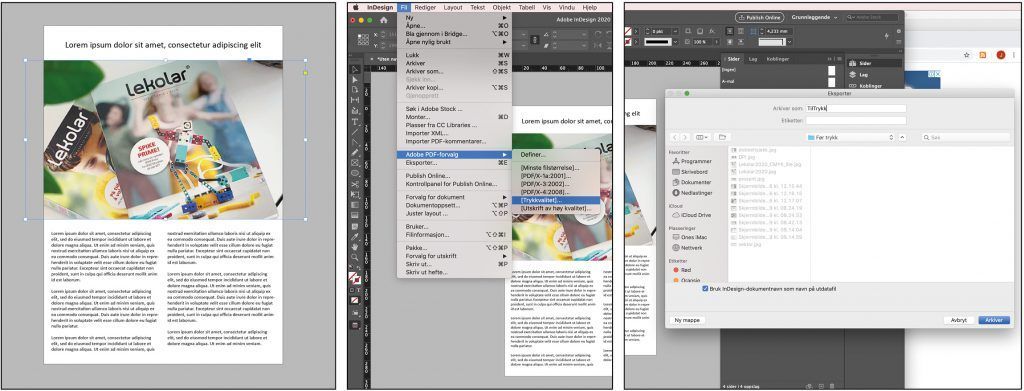Viewport: 1024px width, 391px height.
Task: Expand the Grunnleggende workspace dropdown
Action: point(814,18)
